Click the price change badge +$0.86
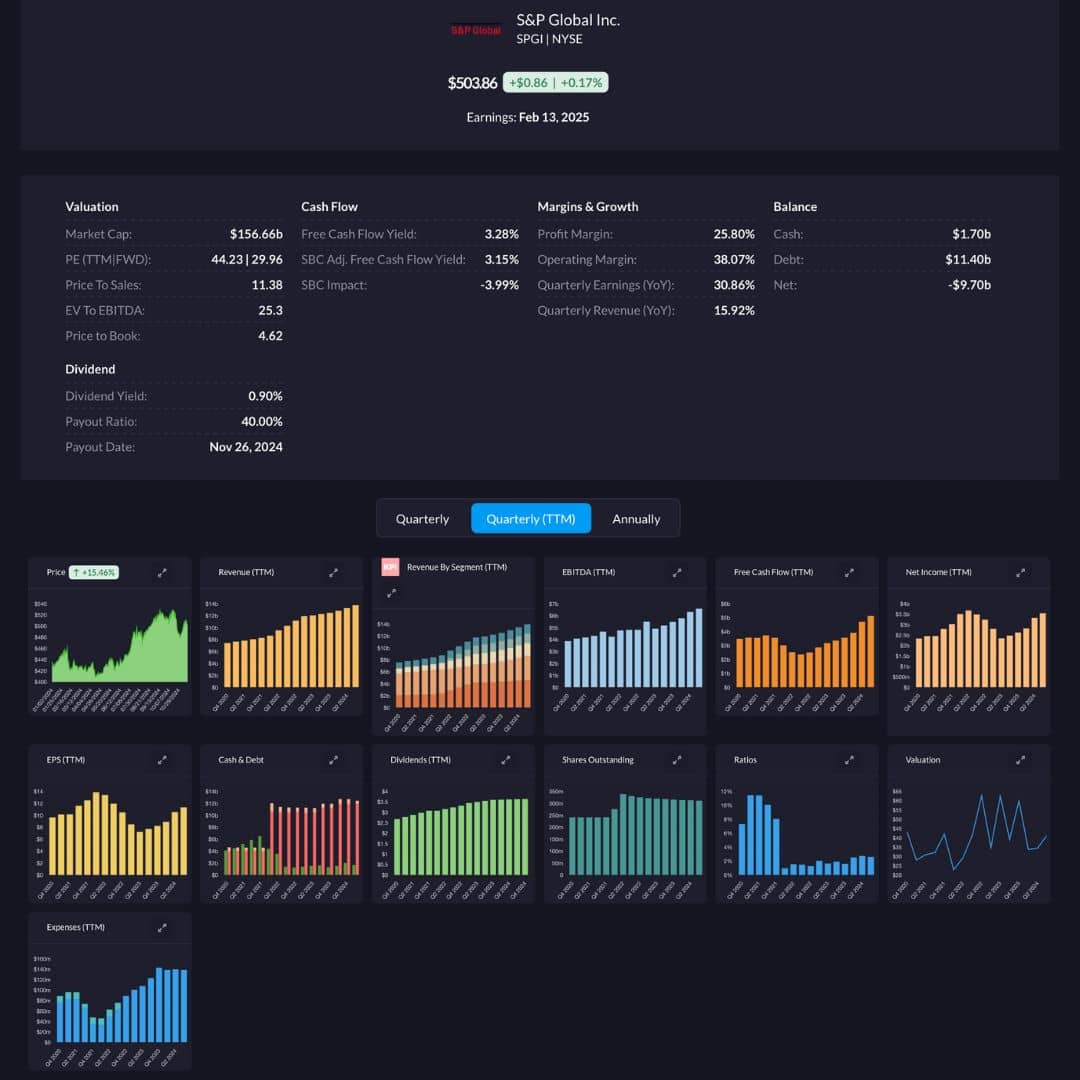1080x1080 pixels. [x=555, y=83]
